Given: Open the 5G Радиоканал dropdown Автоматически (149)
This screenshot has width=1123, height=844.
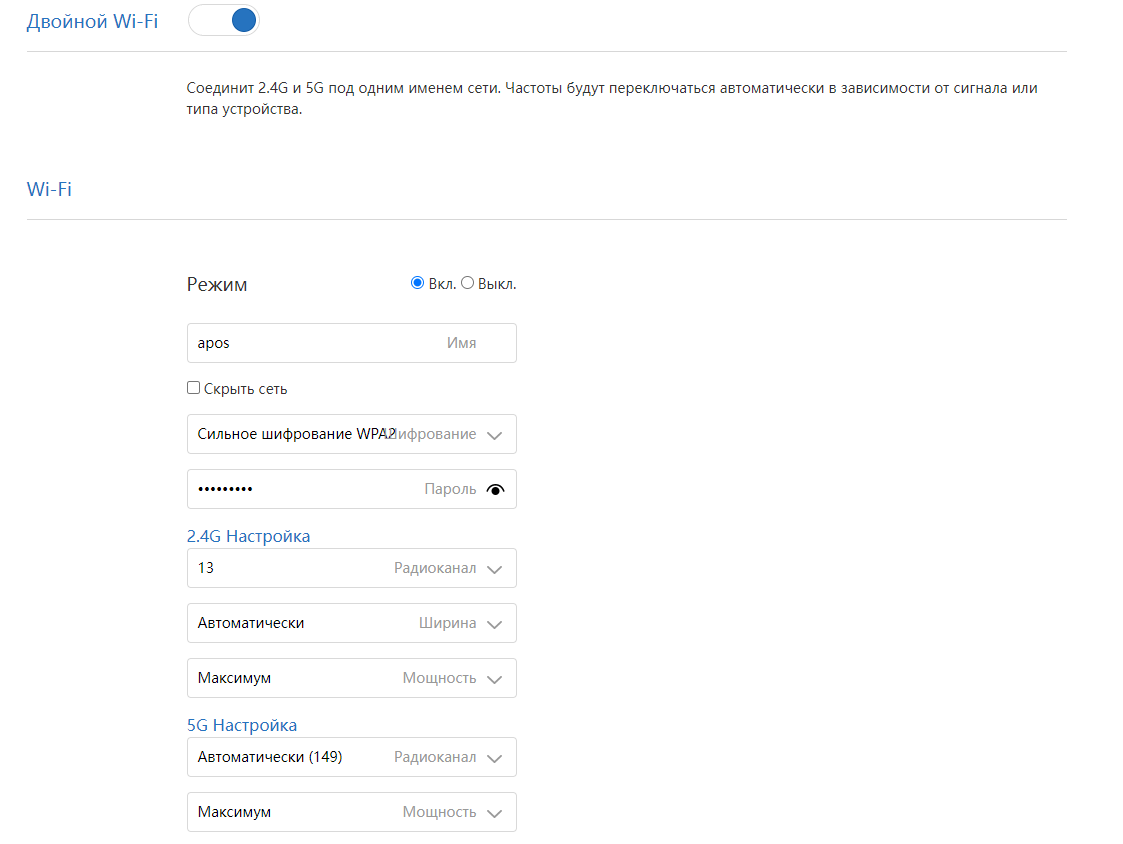Looking at the screenshot, I should pyautogui.click(x=300, y=757).
